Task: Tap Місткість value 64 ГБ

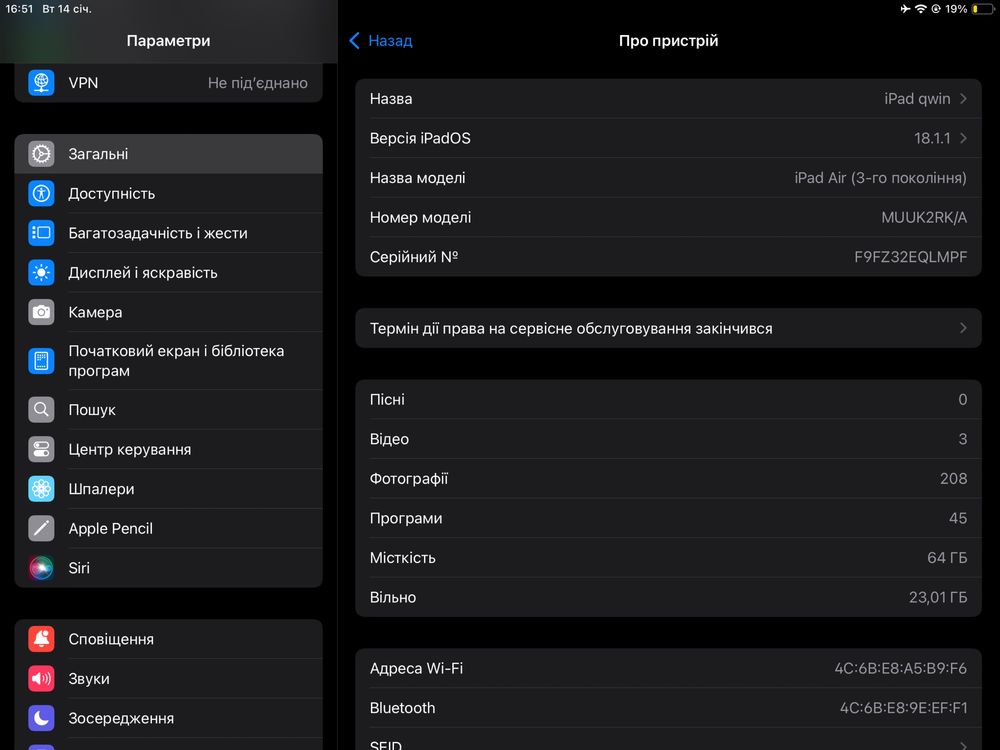Action: (x=947, y=557)
